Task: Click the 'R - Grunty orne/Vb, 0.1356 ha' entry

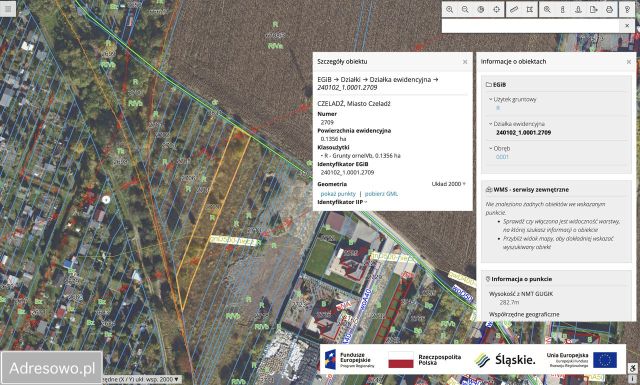Action: tap(360, 156)
